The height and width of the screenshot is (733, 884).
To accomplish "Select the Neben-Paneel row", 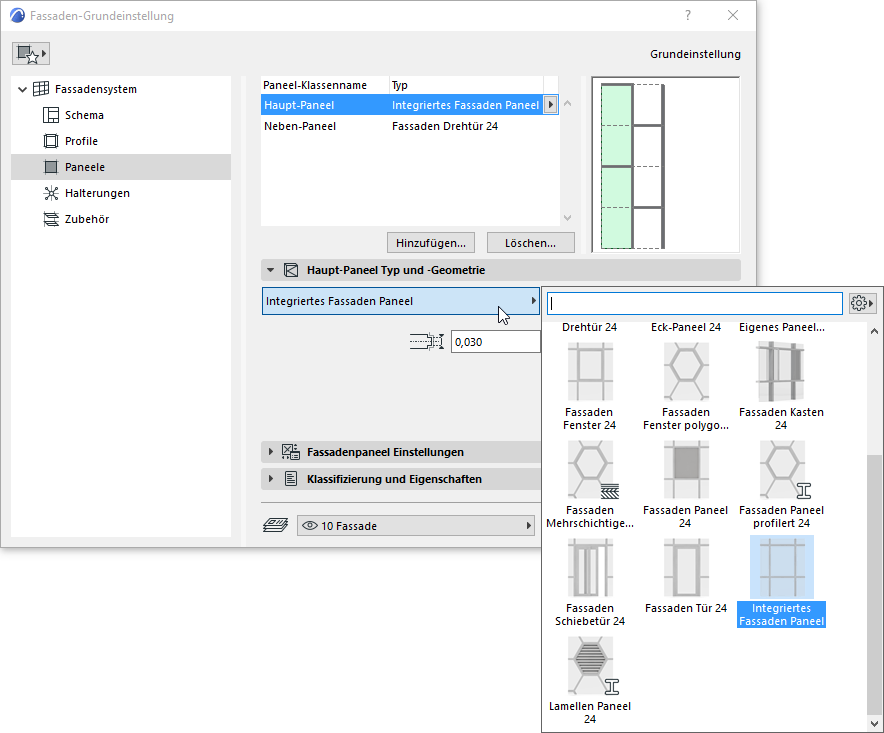I will pos(409,126).
